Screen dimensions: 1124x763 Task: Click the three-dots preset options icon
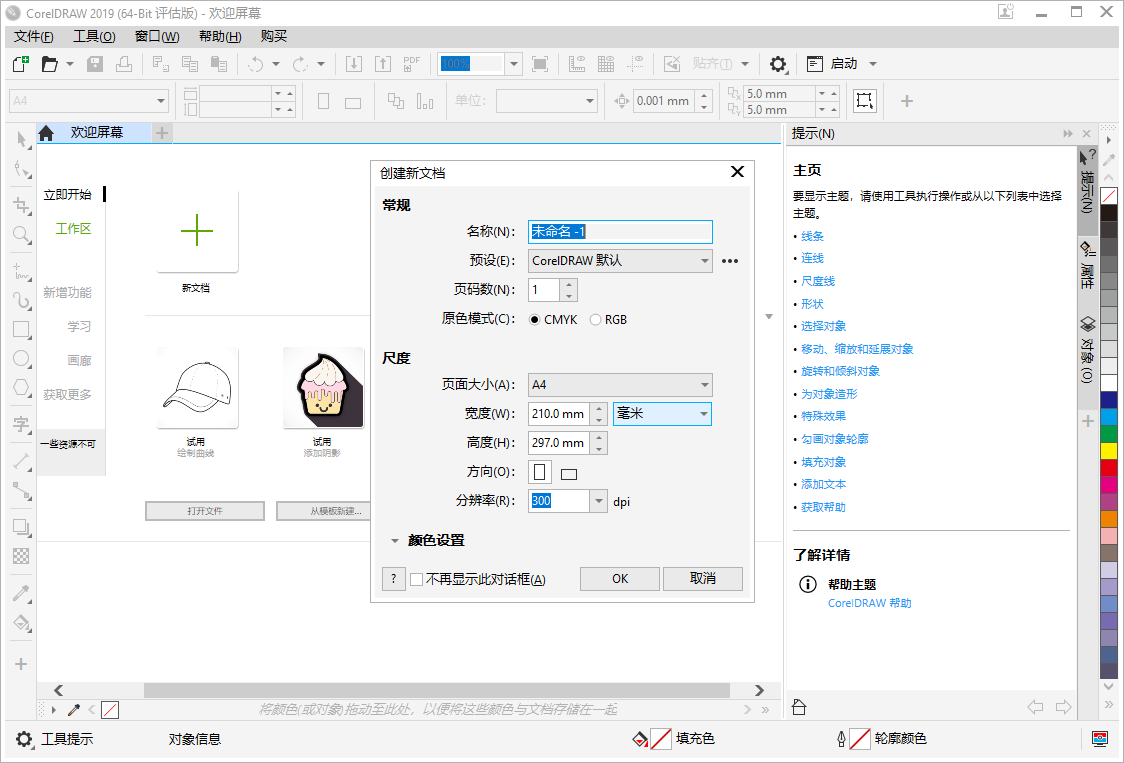pos(730,261)
